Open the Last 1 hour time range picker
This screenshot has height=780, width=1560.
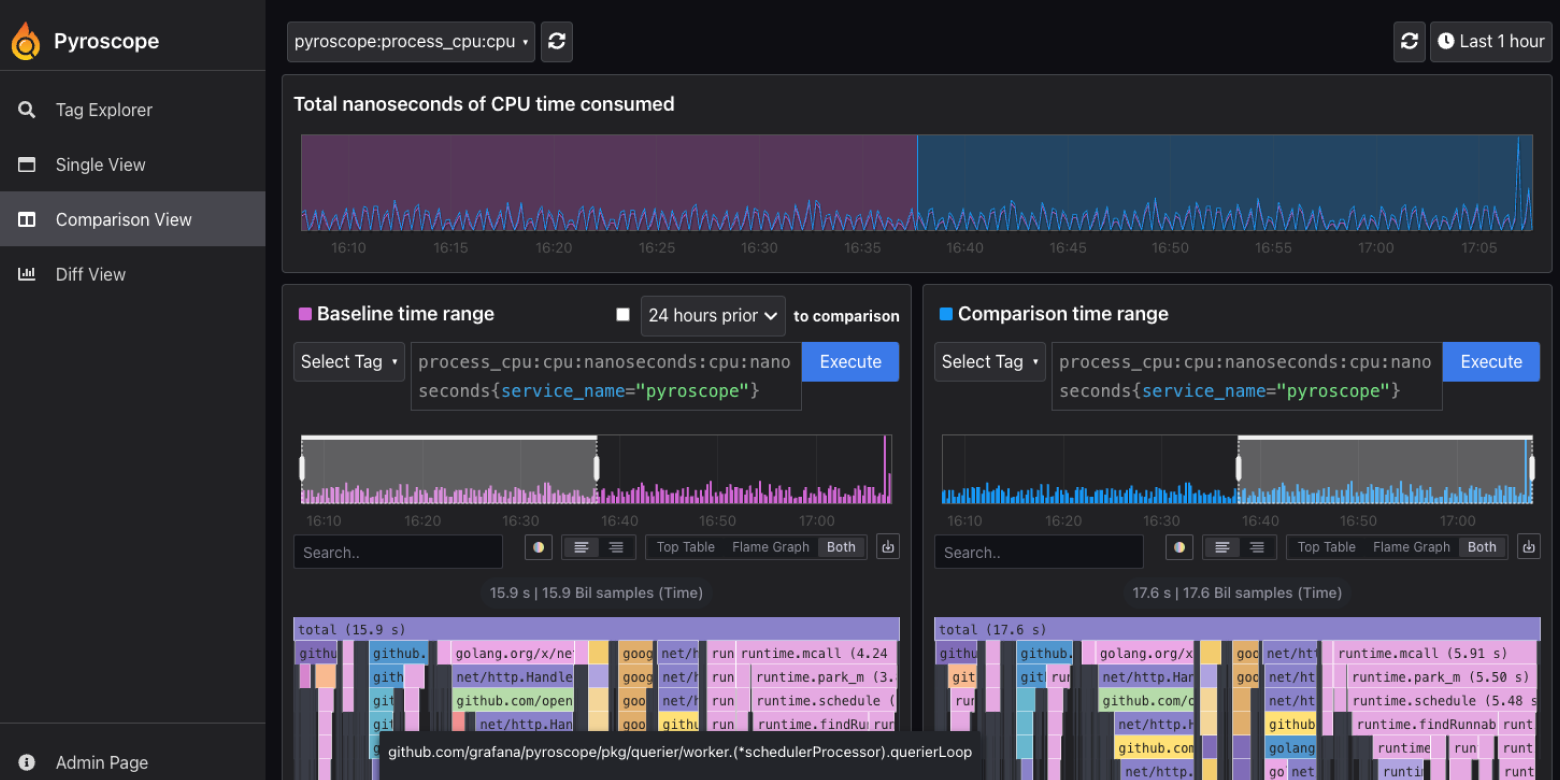1490,41
